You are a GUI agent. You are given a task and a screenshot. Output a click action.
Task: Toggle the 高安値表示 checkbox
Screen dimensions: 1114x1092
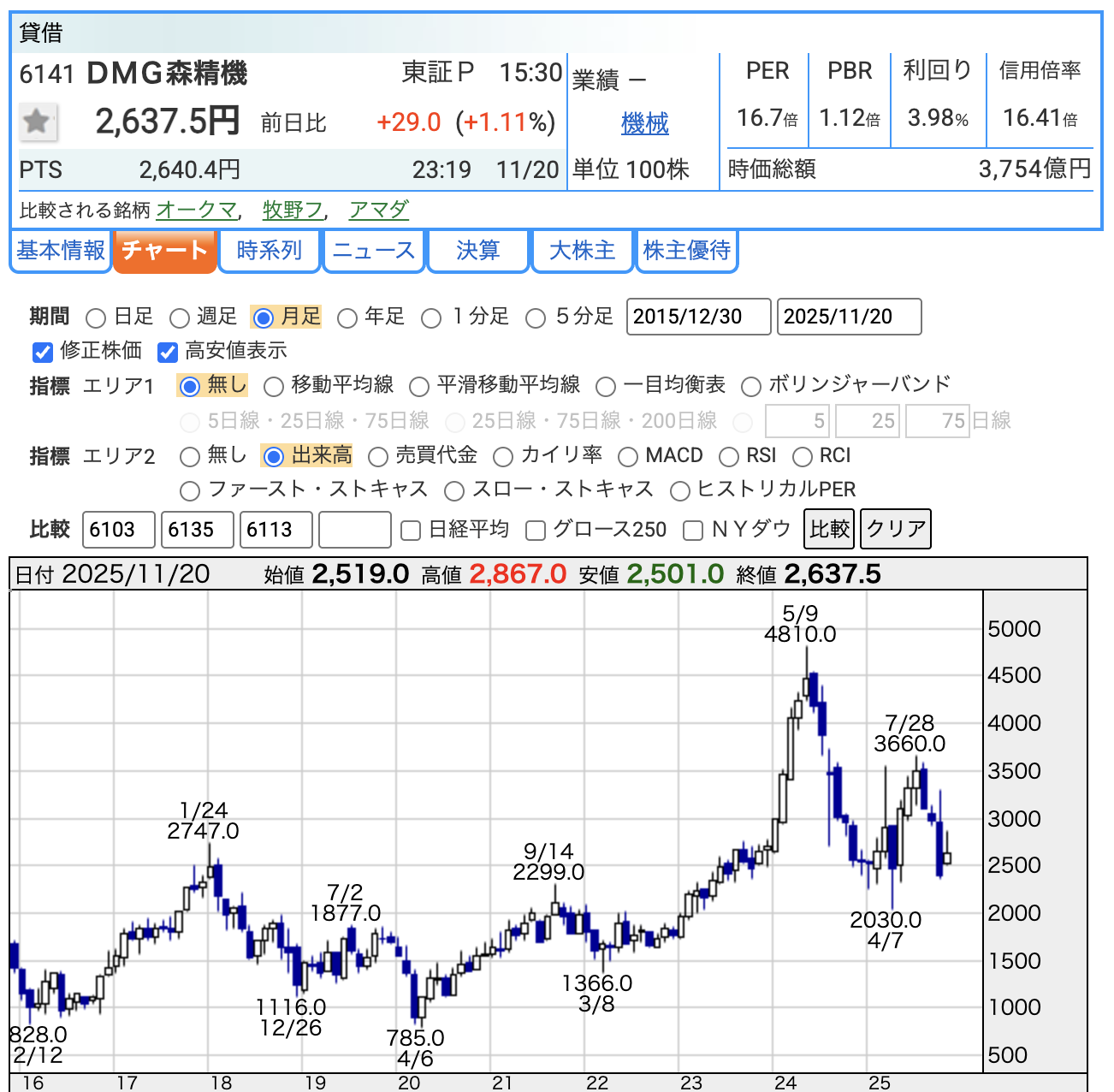tap(168, 352)
